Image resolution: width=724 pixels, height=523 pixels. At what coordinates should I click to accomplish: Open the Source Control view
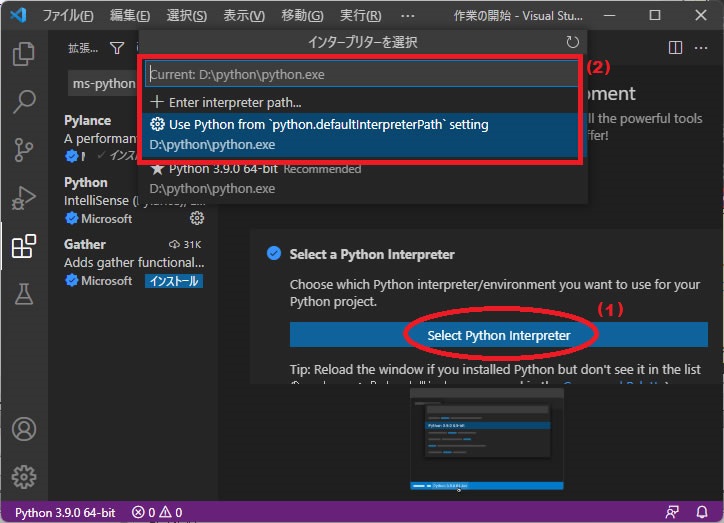[x=24, y=150]
